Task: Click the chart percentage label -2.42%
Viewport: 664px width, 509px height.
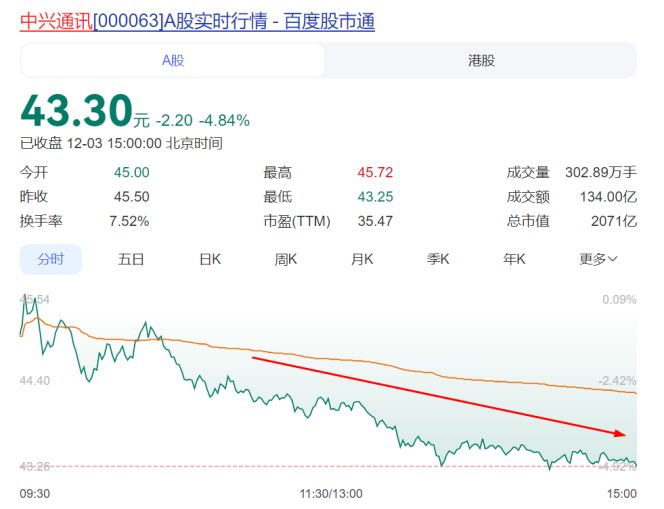Action: click(617, 381)
